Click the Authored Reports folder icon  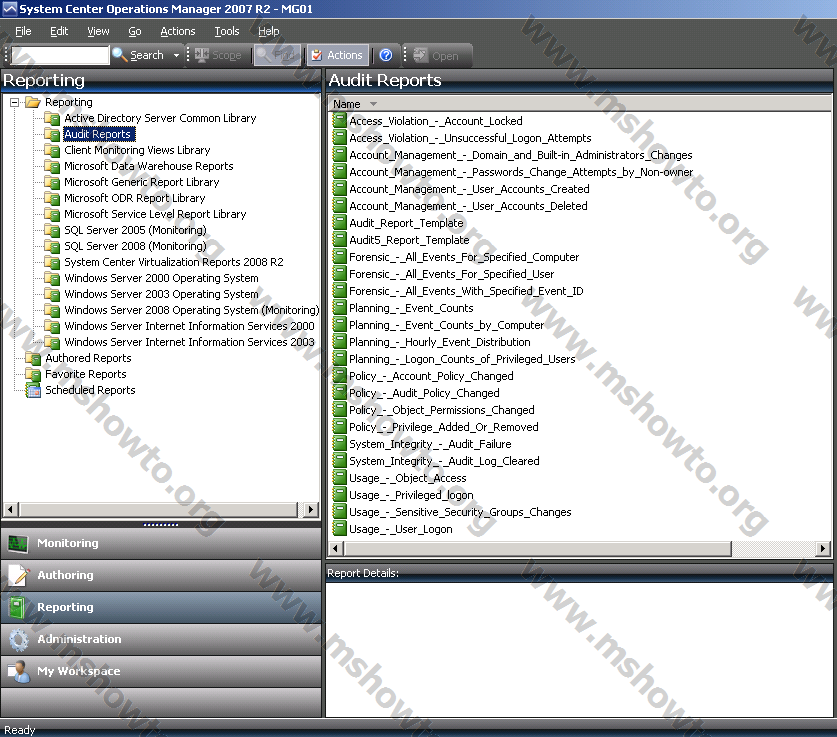pos(33,358)
